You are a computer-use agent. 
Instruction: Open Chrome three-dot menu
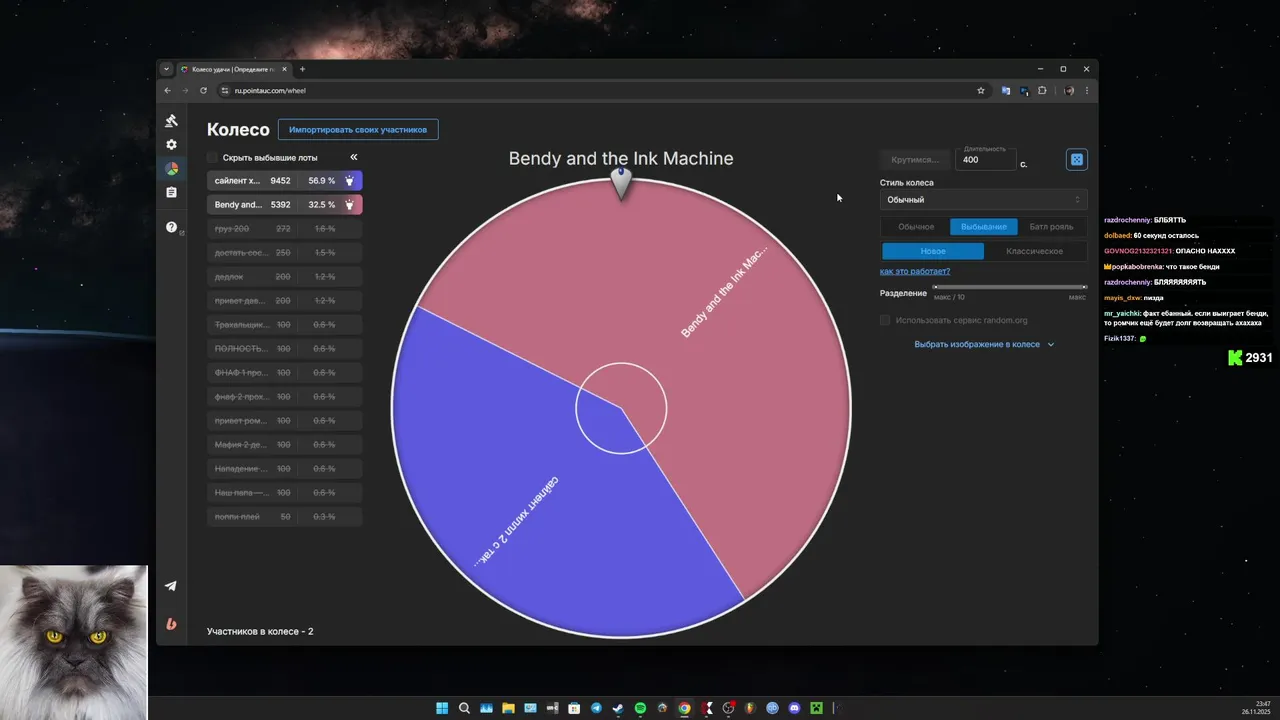pos(1087,90)
